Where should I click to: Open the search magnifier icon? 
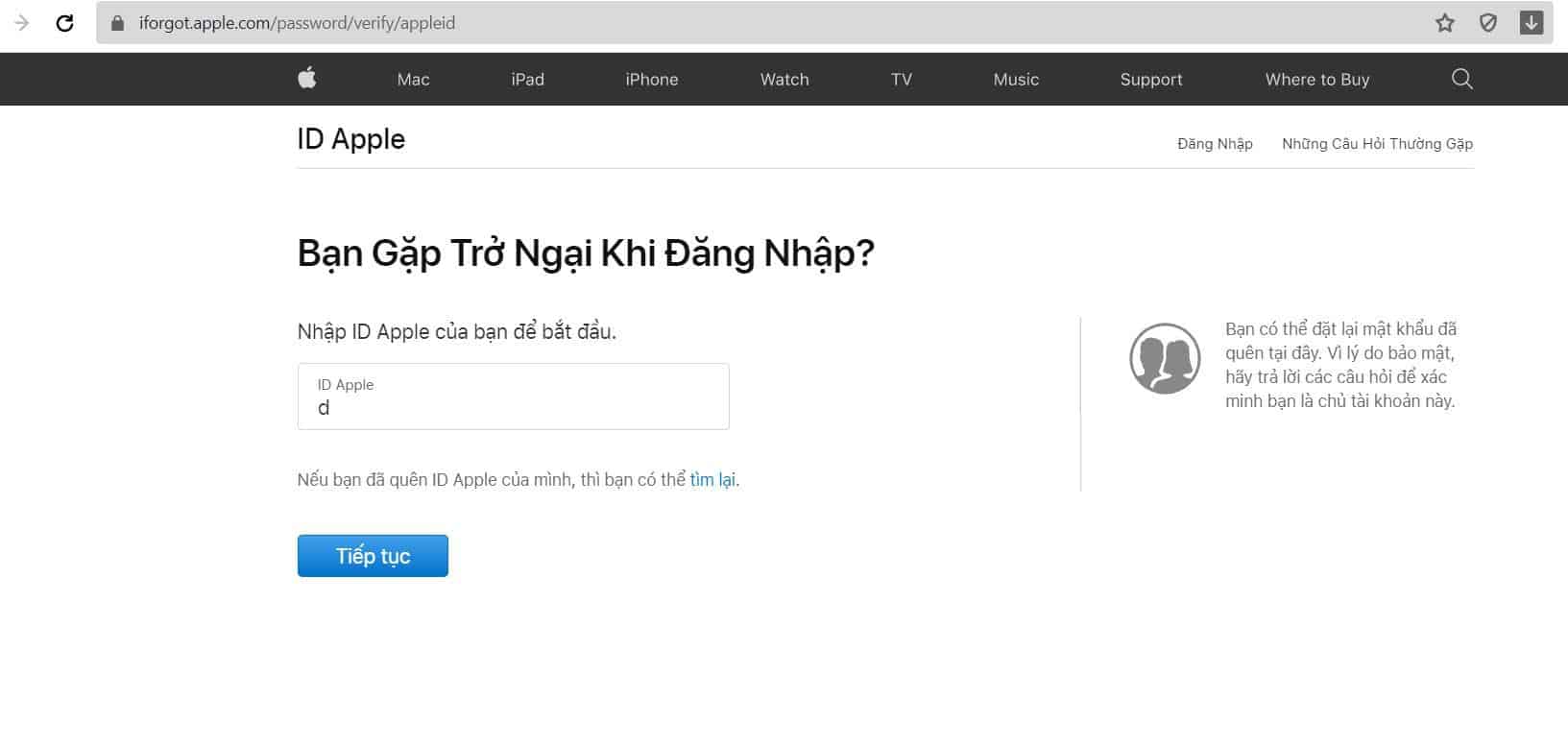(x=1461, y=79)
